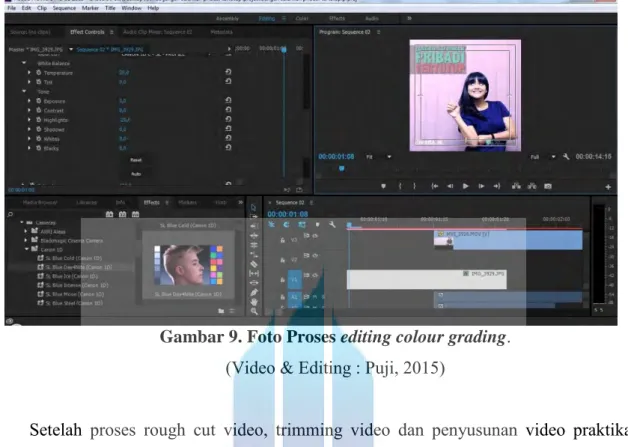Expand the Whites parameter

click(29, 139)
